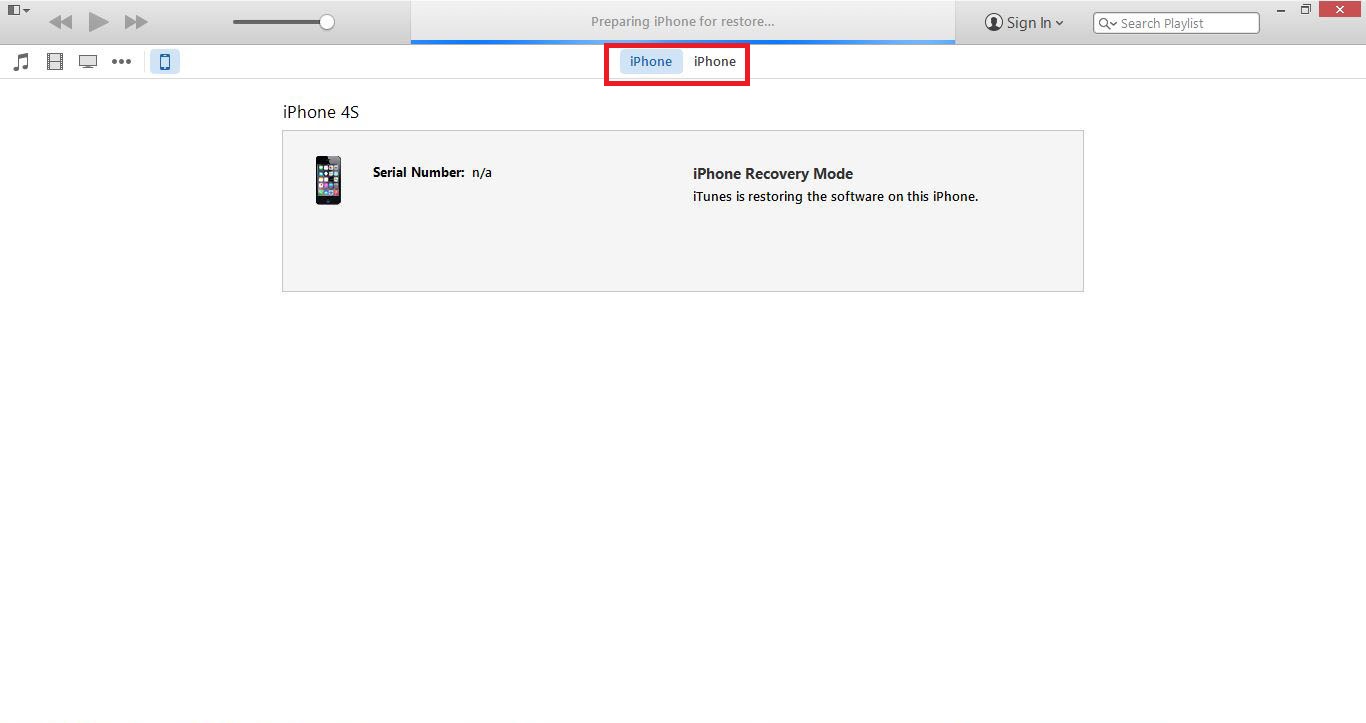Open the Movies library icon
This screenshot has width=1366, height=723.
click(x=55, y=62)
